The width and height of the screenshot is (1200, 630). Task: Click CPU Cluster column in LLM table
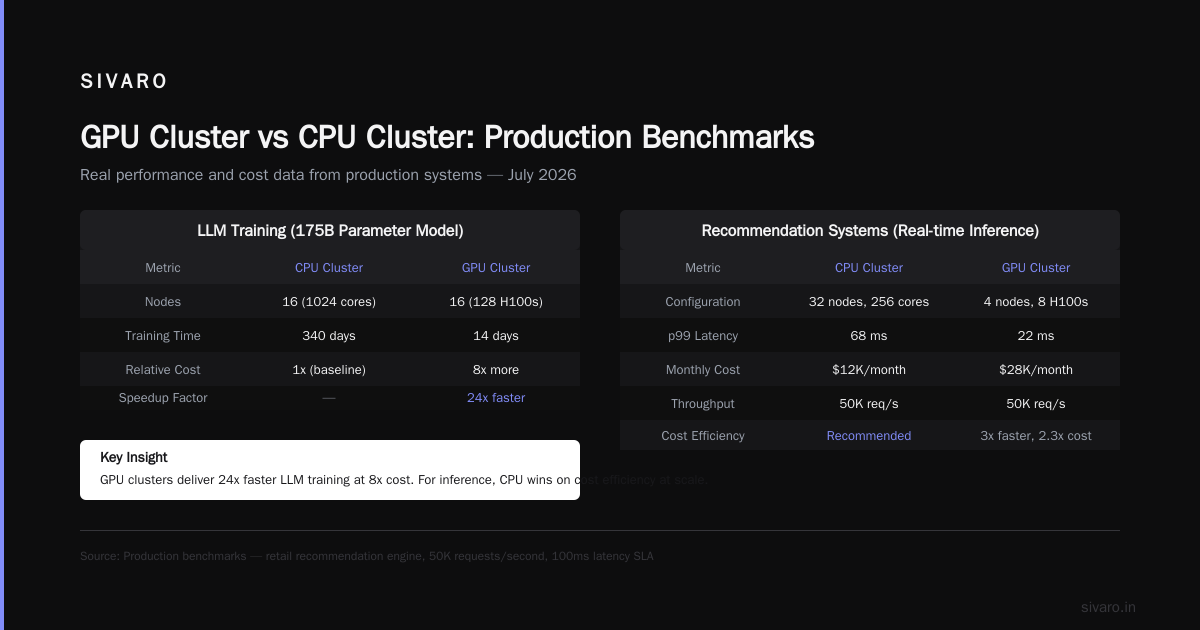click(329, 268)
